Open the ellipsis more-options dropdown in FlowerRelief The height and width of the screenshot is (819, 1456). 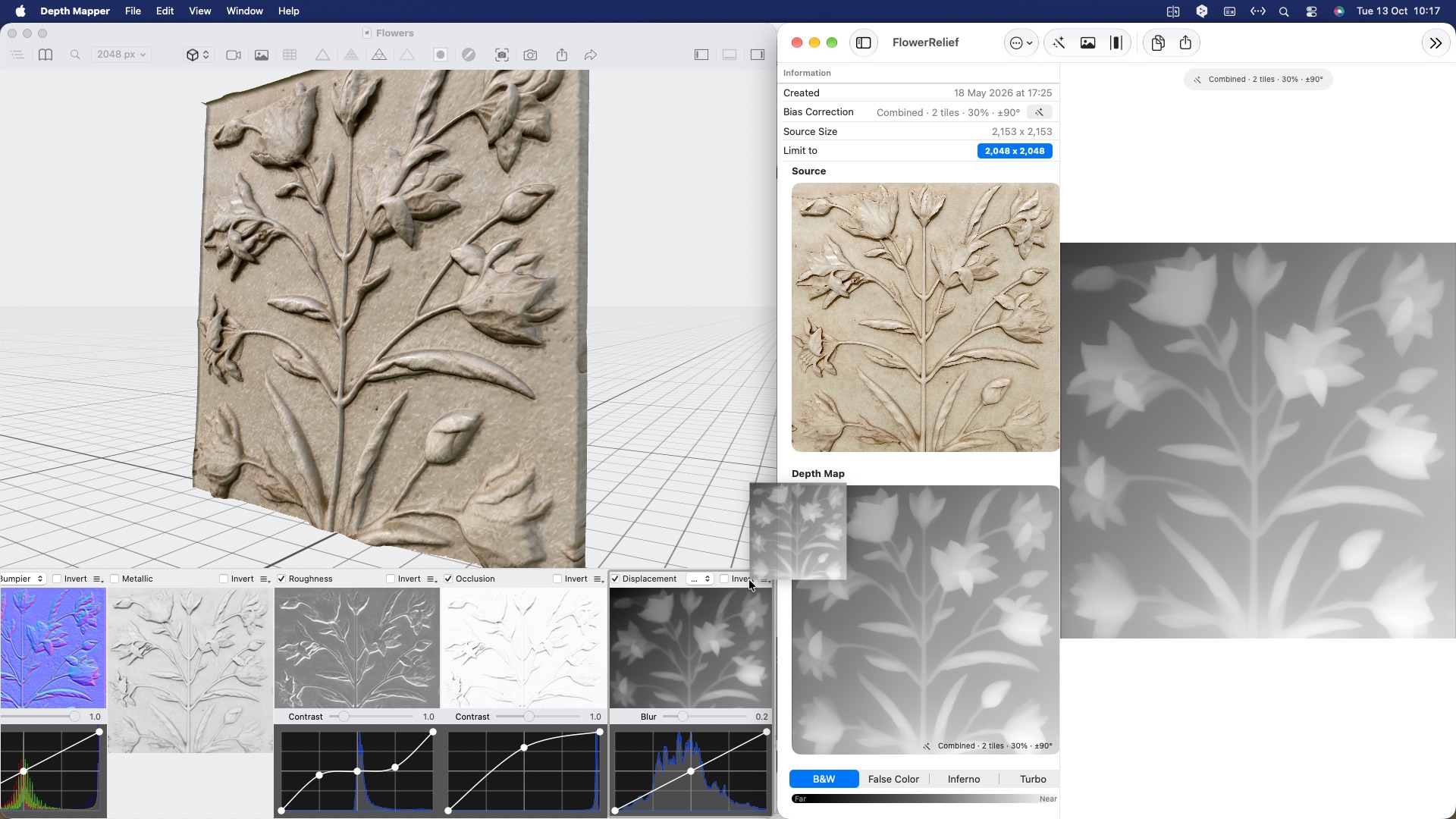tap(1021, 42)
